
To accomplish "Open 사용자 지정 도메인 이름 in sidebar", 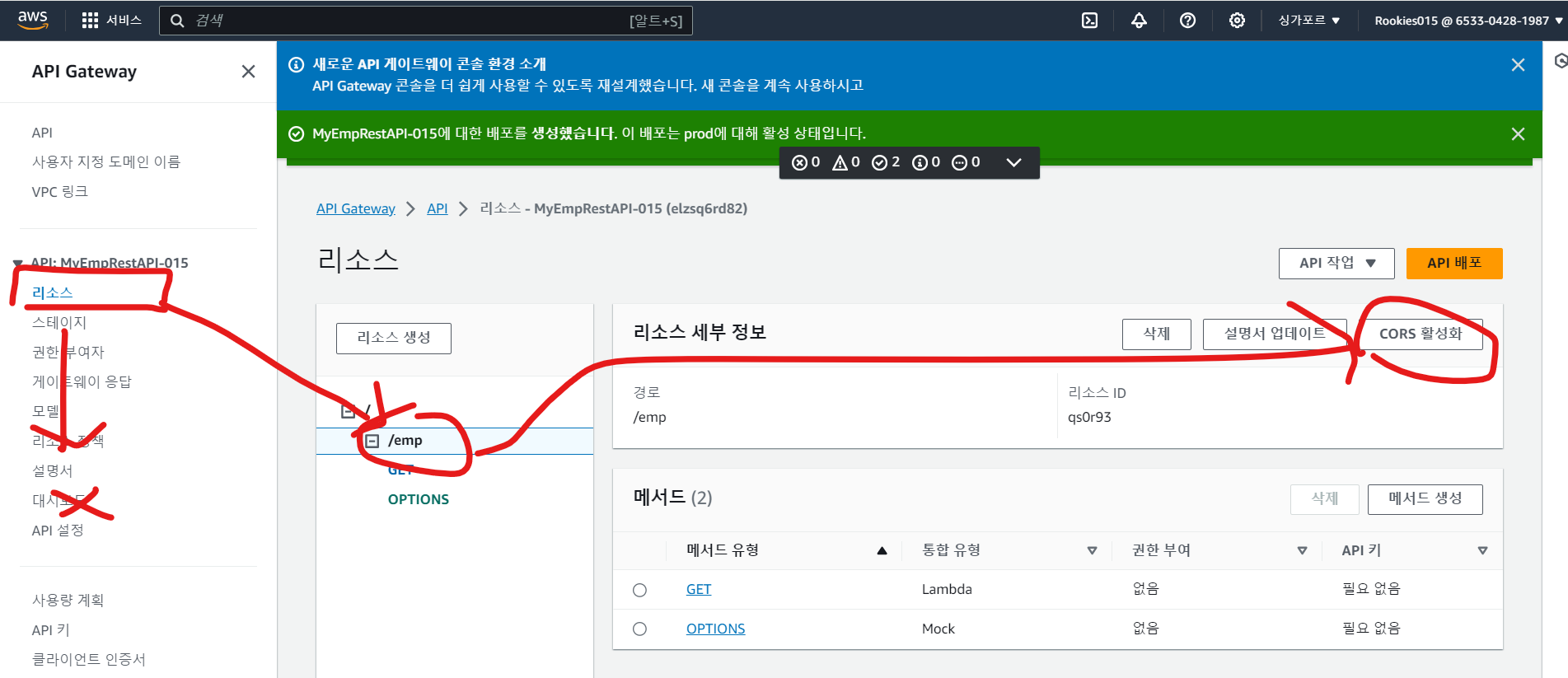I will pyautogui.click(x=106, y=162).
